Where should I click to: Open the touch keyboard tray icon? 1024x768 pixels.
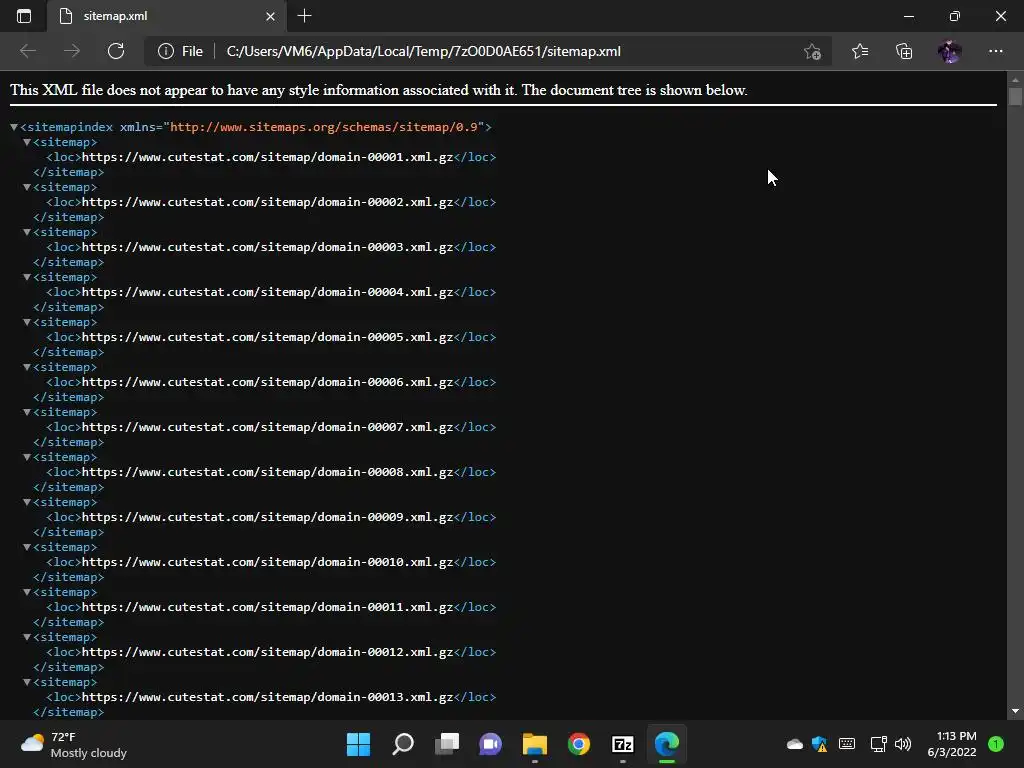(x=847, y=744)
